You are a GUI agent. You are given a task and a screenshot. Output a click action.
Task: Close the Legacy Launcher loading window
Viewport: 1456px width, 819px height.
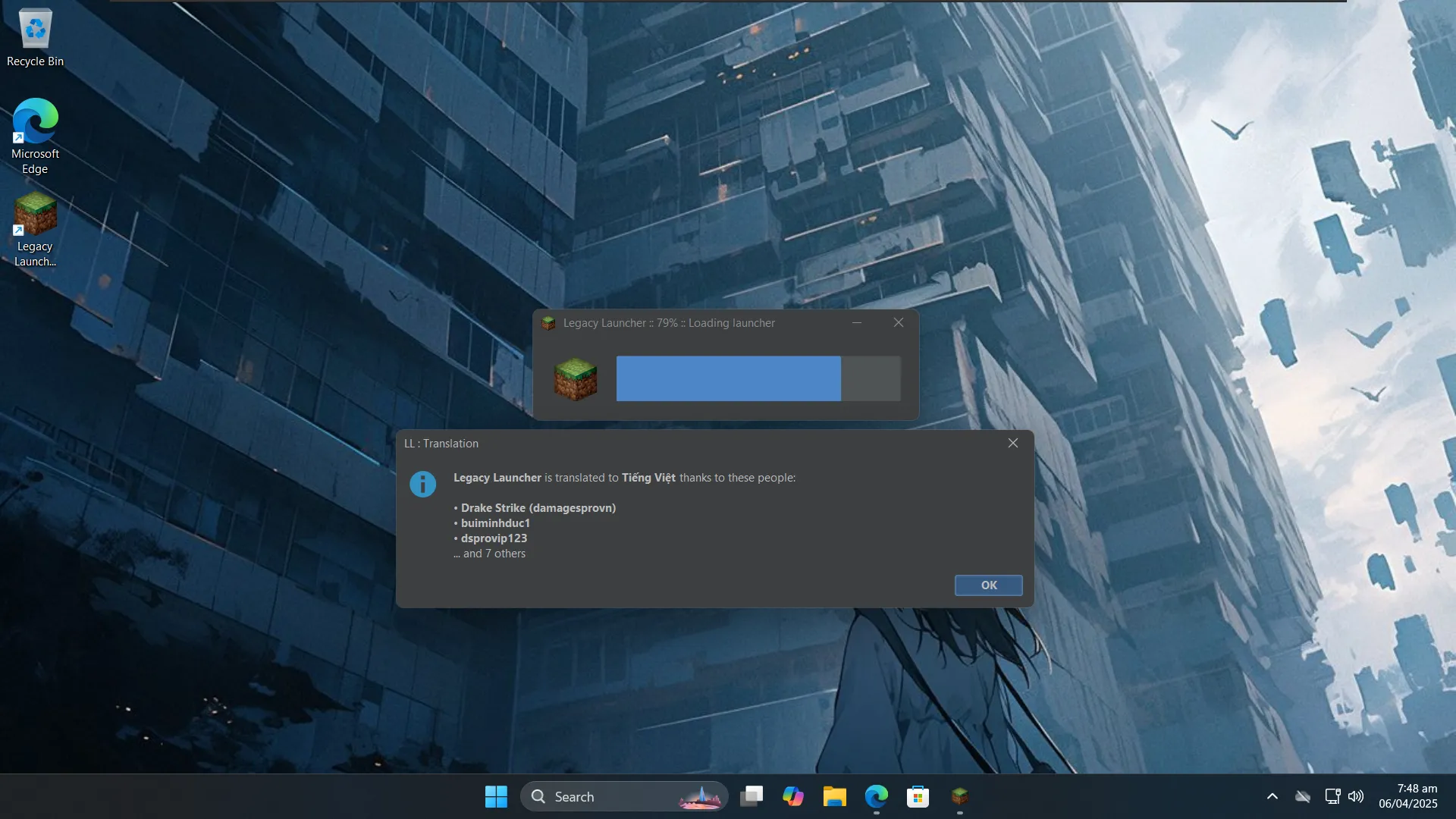(899, 323)
